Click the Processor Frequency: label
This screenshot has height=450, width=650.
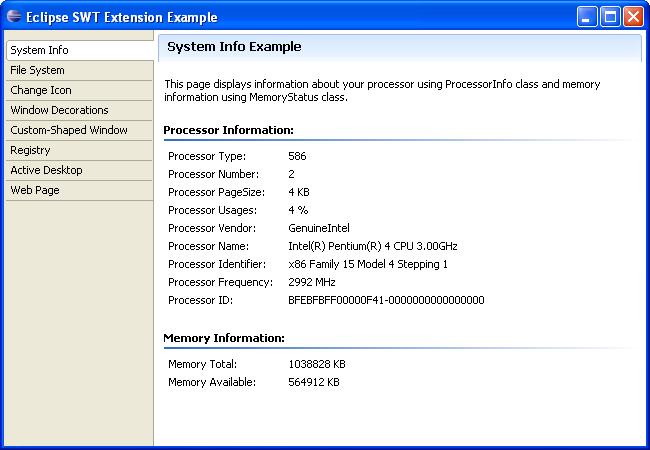[221, 282]
